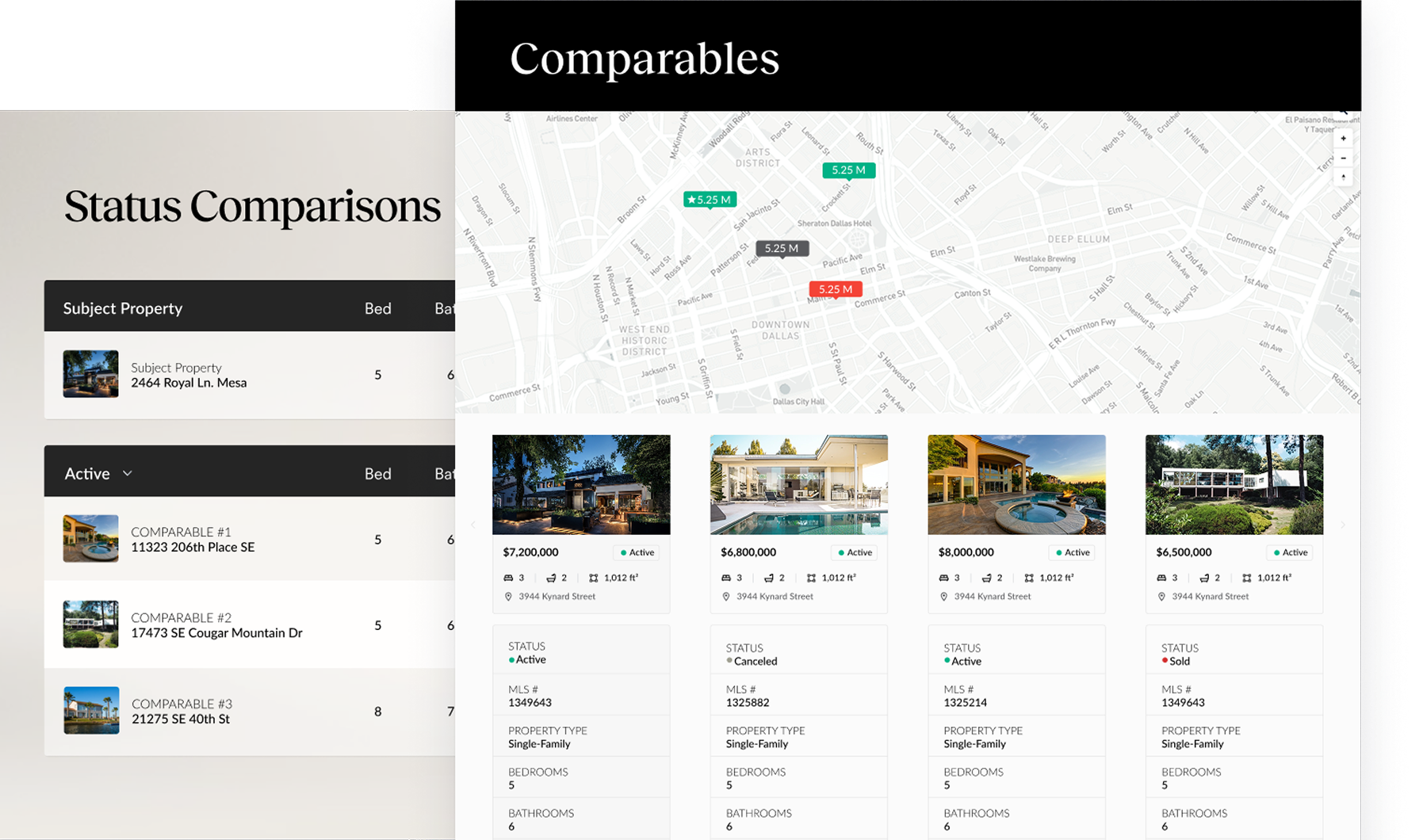
Task: Open Comparable #2 at 17473 SE Cougar Mountain Dr
Action: (x=216, y=625)
